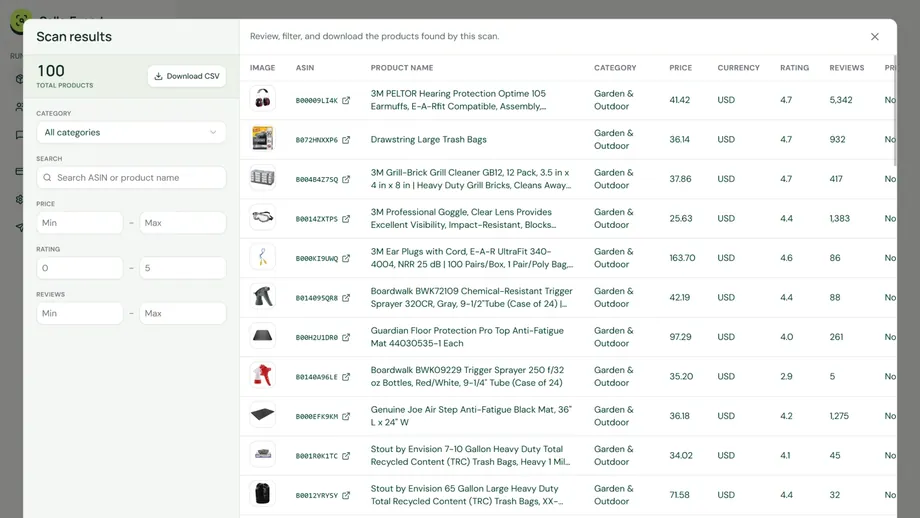The width and height of the screenshot is (920, 518).
Task: Open ASIN B00009LI4K link text
Action: point(317,101)
